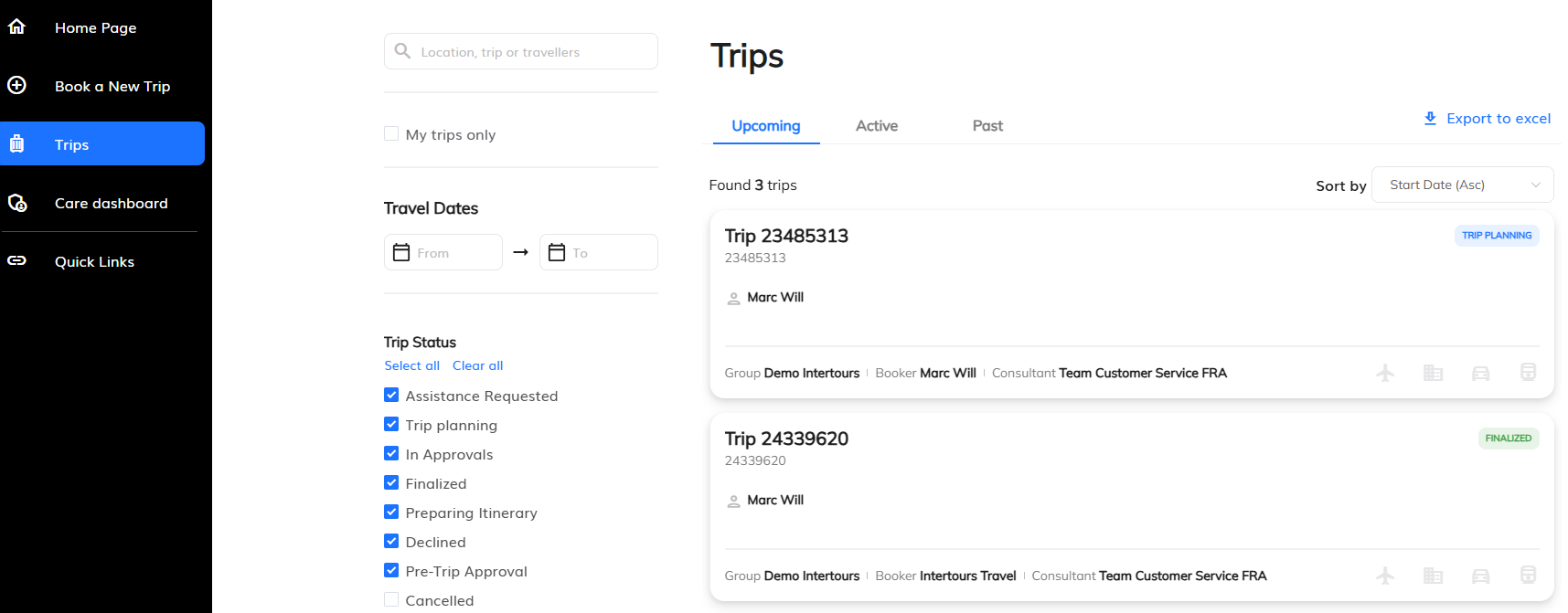Open the From travel date picker
Screen dimensions: 1568x613
[443, 252]
